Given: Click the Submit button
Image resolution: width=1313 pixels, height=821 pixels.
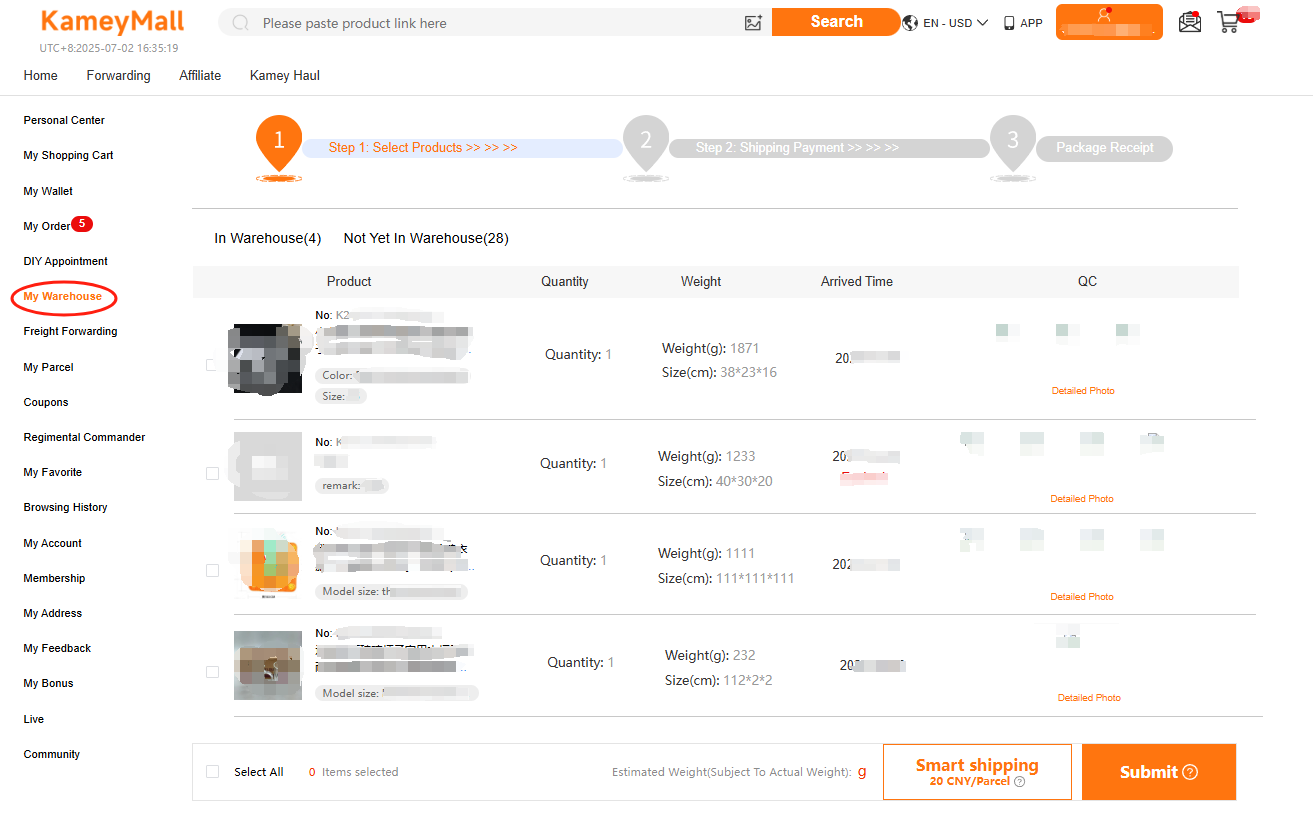Looking at the screenshot, I should click(x=1159, y=772).
